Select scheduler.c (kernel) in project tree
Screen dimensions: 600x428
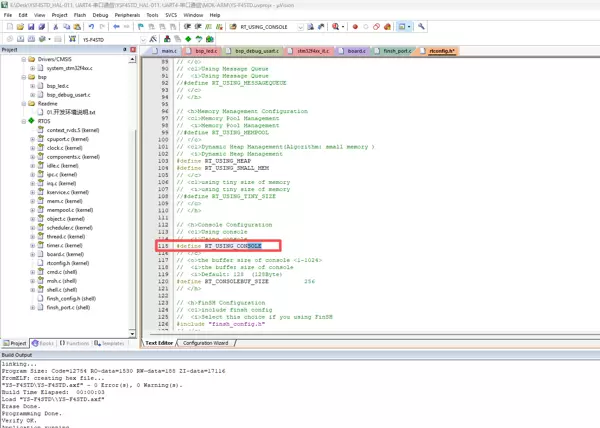click(x=71, y=227)
